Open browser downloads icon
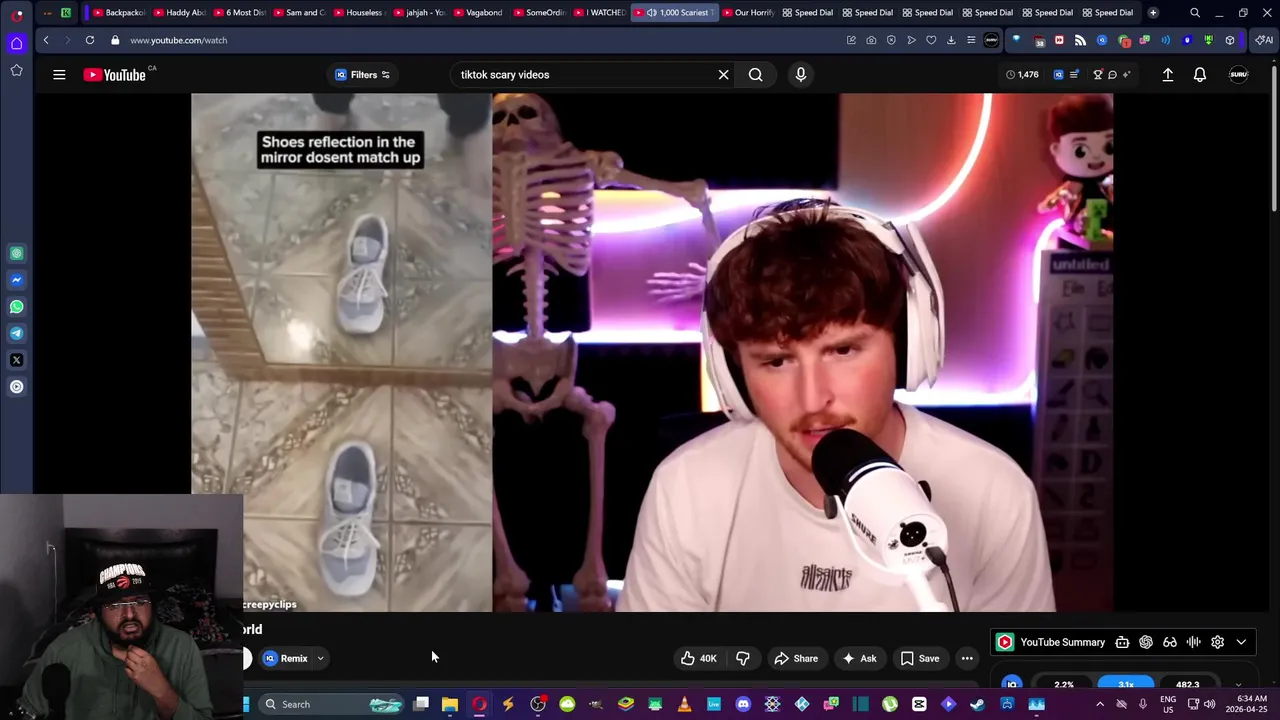 [x=951, y=40]
